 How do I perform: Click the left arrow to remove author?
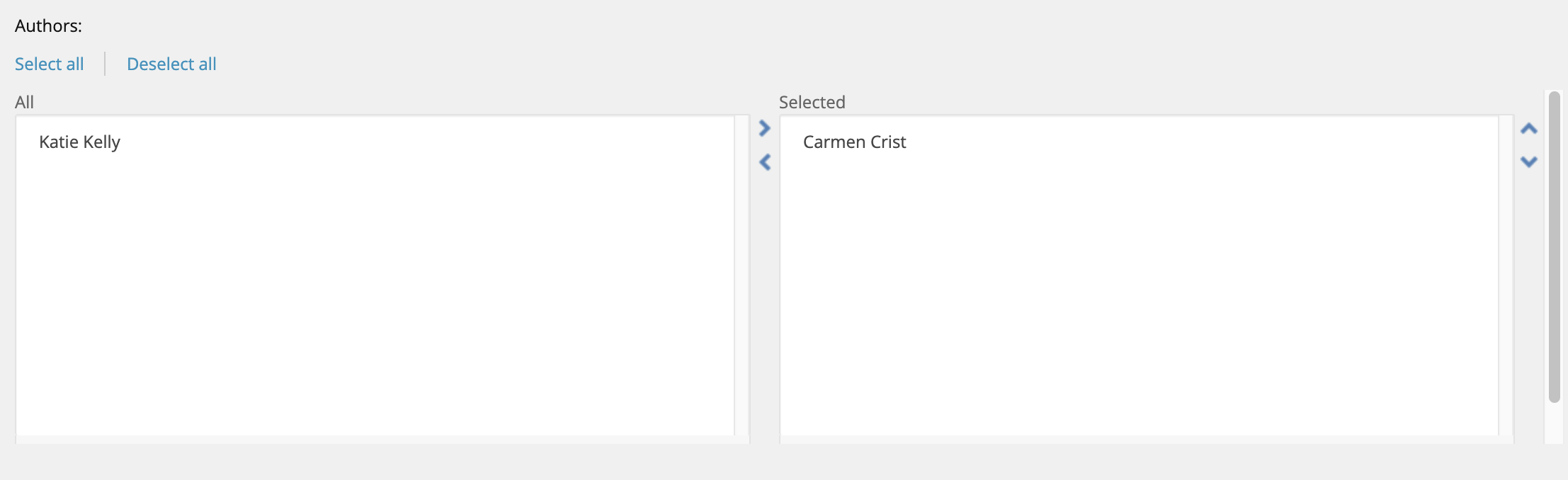pos(764,162)
